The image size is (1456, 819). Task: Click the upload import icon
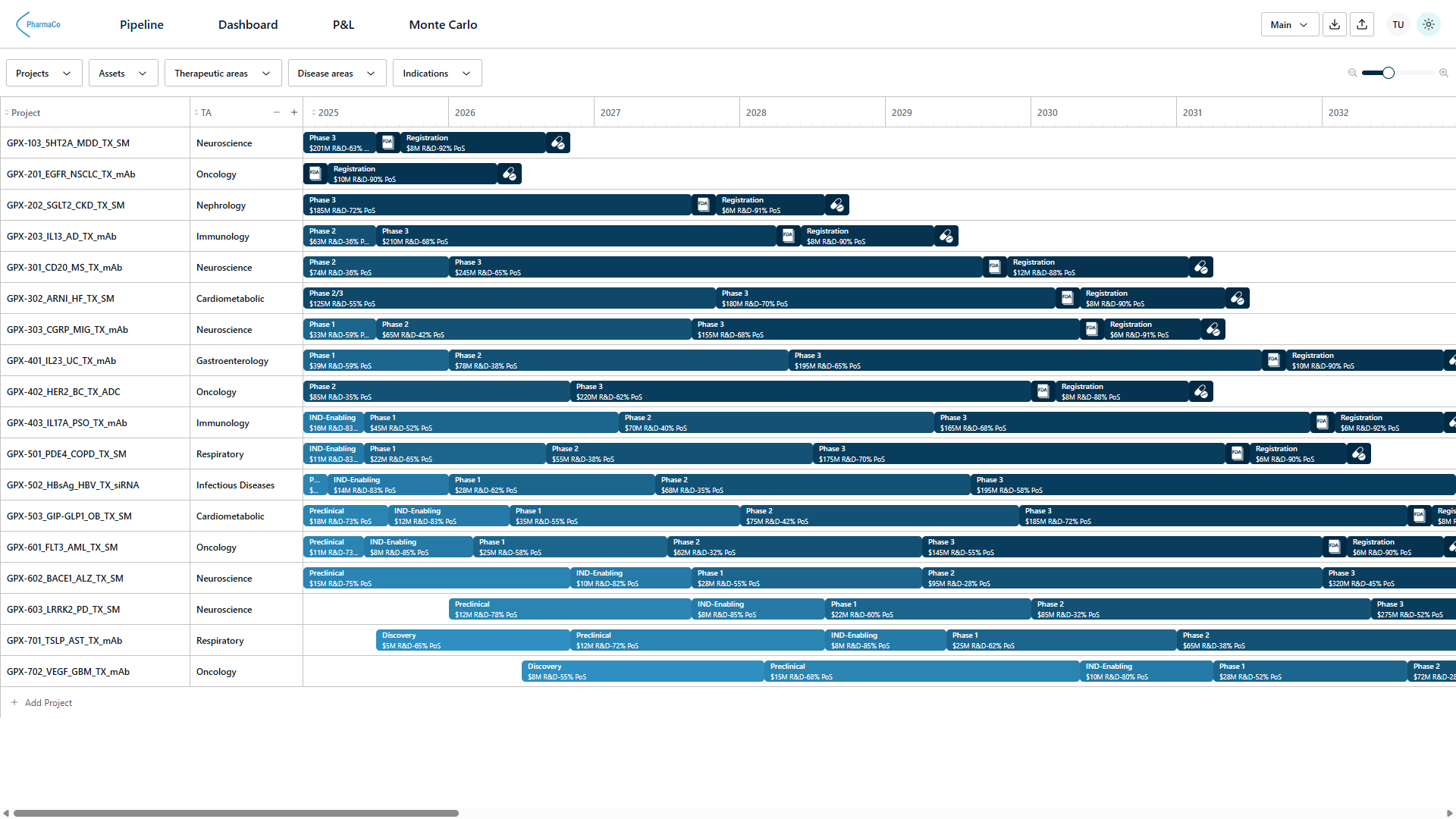(x=1362, y=24)
